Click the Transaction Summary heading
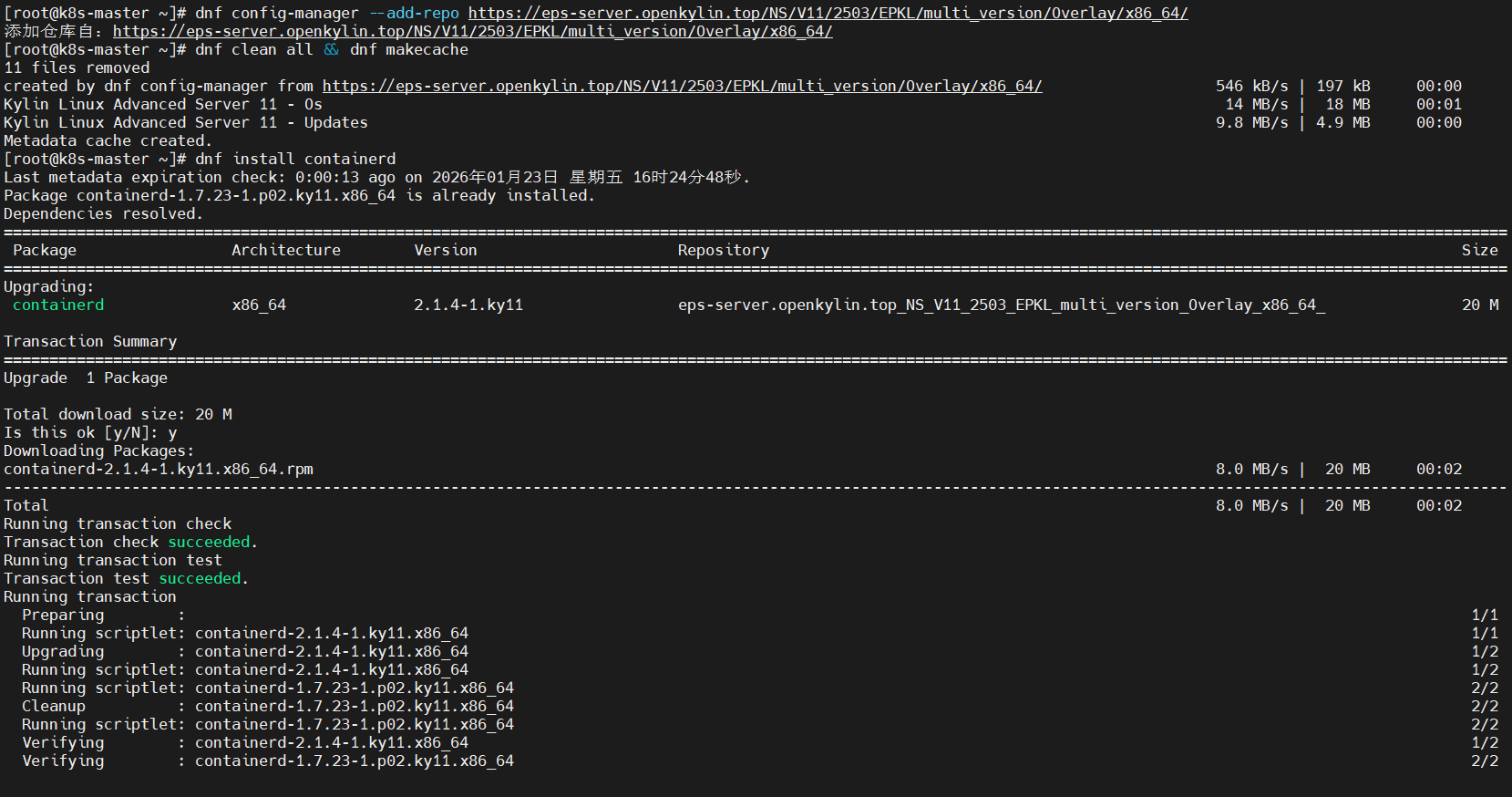Image resolution: width=1512 pixels, height=797 pixels. (x=90, y=341)
